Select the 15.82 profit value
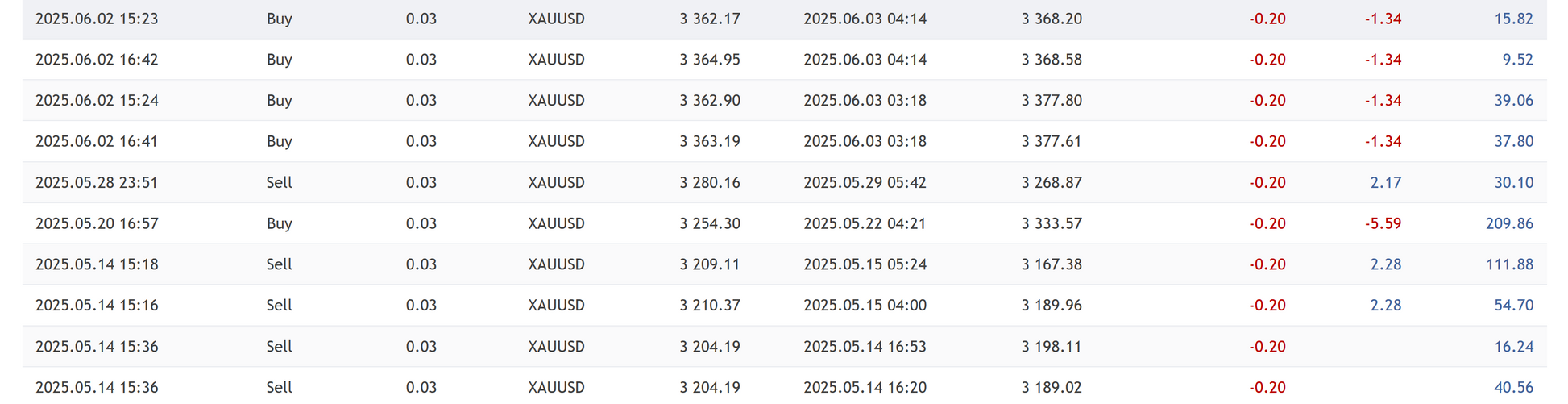 click(1513, 19)
